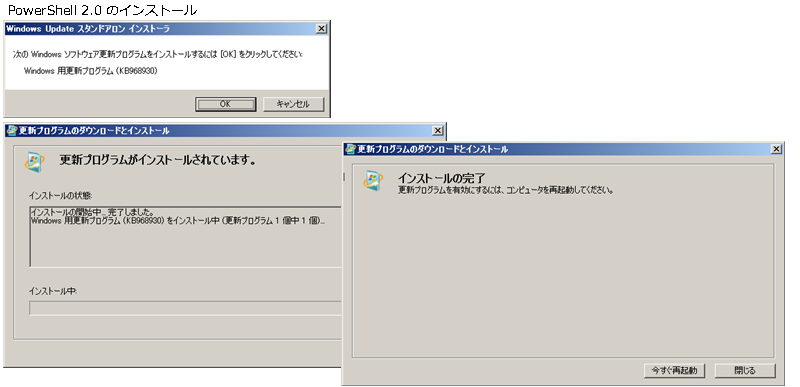Click the heading インストールの完了
Image resolution: width=800 pixels, height=387 pixels.
pos(441,178)
